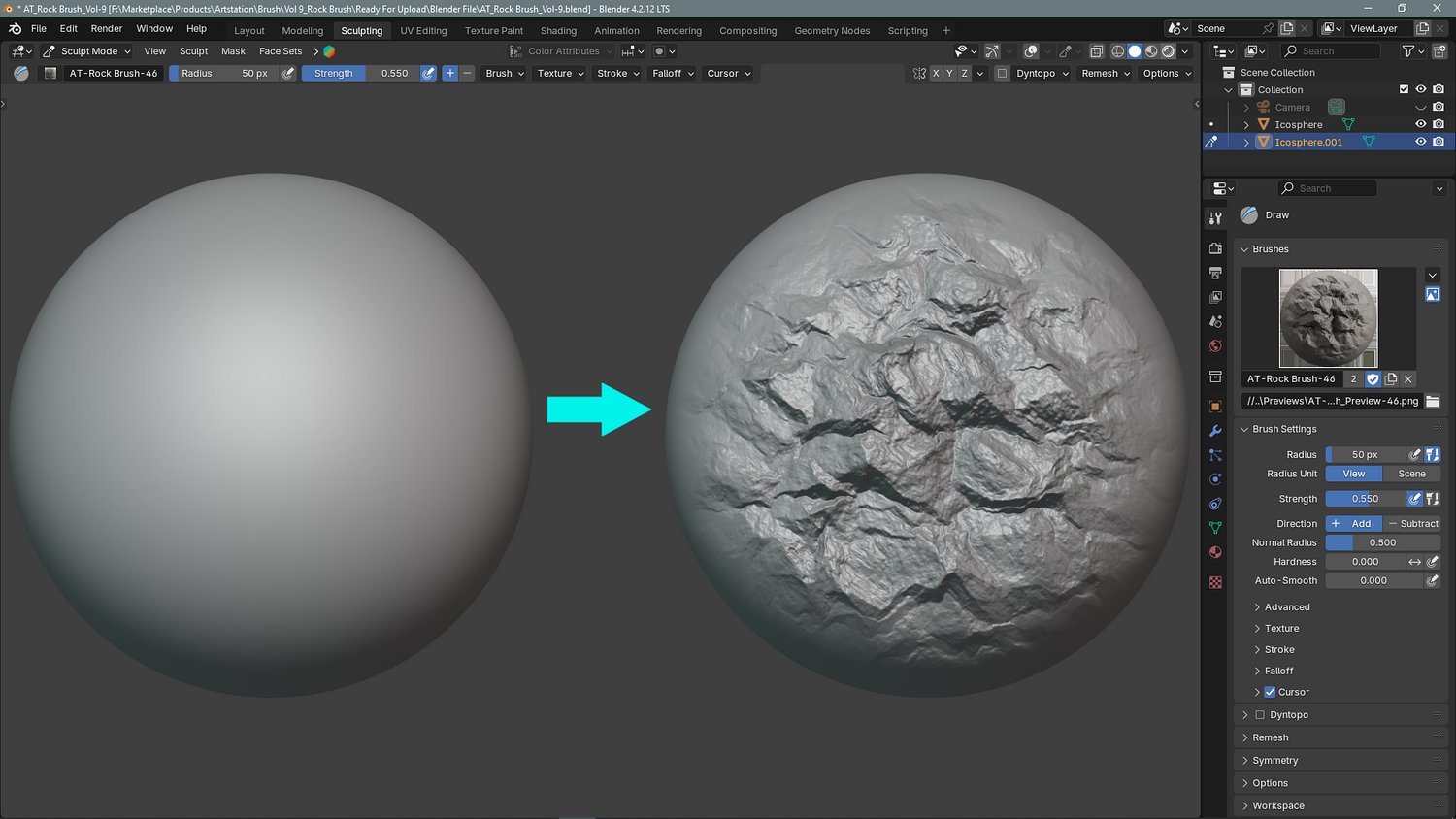This screenshot has width=1456, height=819.
Task: Toggle X-ray display in viewport header
Action: [1096, 51]
